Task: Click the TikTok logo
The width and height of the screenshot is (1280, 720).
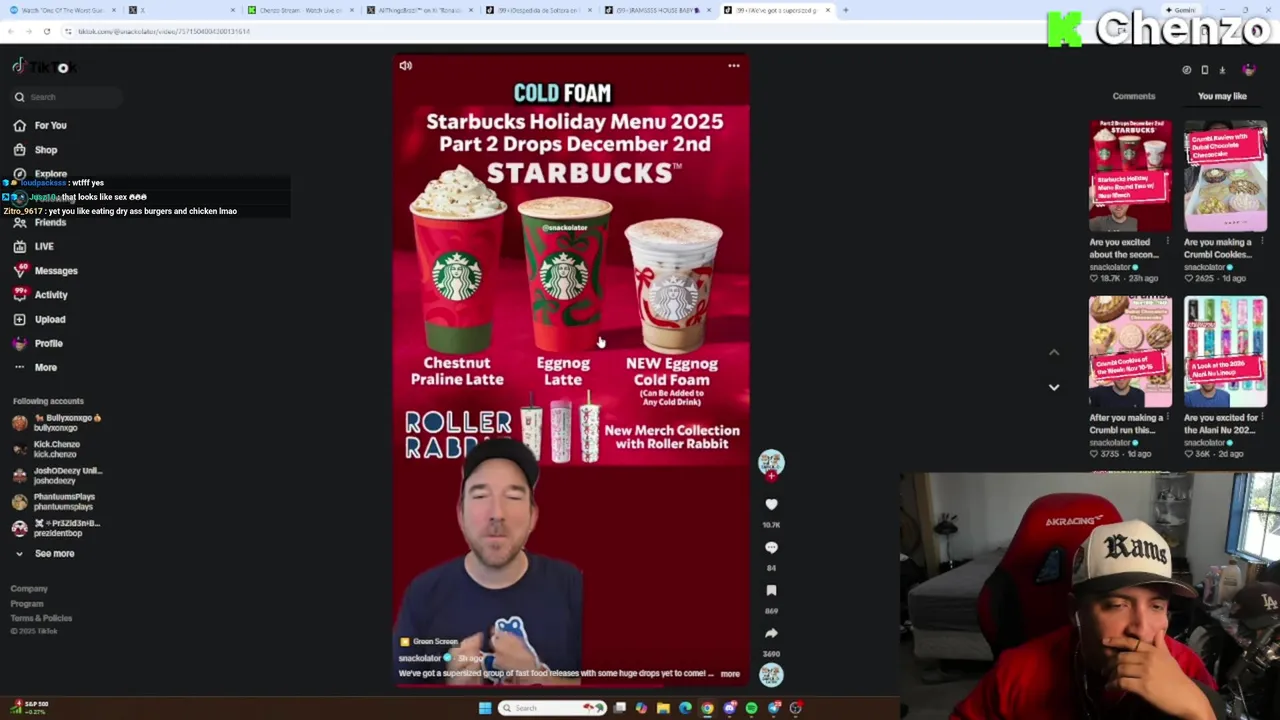Action: (43, 67)
